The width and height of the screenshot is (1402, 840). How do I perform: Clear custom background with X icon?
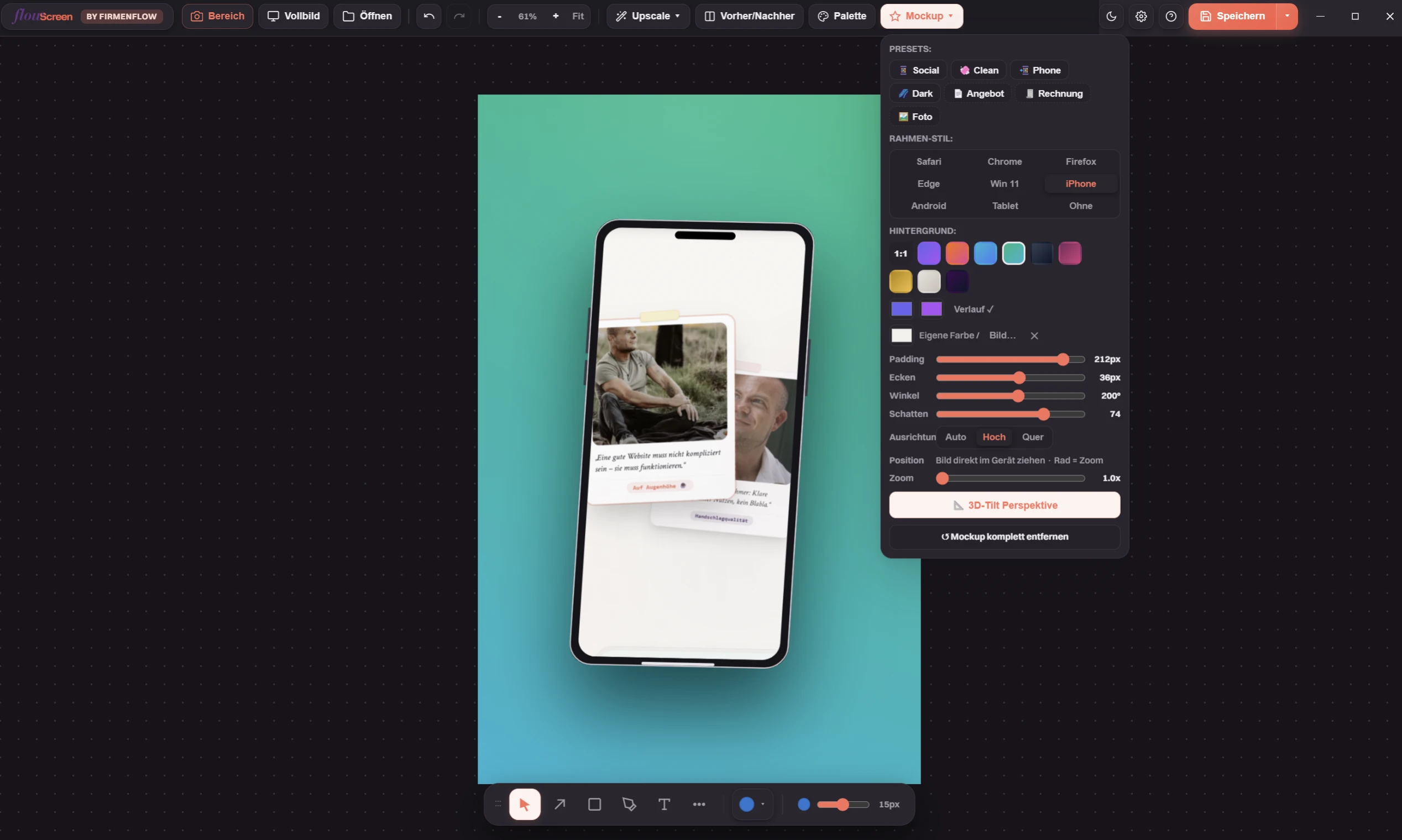coord(1034,335)
